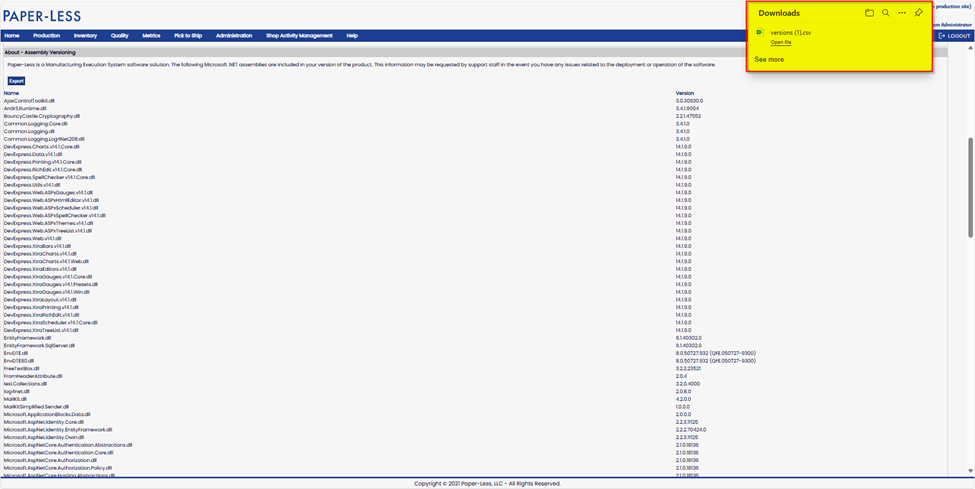Screen dimensions: 975x489
Task: Click version value 3.0.30930.0
Action: pos(690,100)
